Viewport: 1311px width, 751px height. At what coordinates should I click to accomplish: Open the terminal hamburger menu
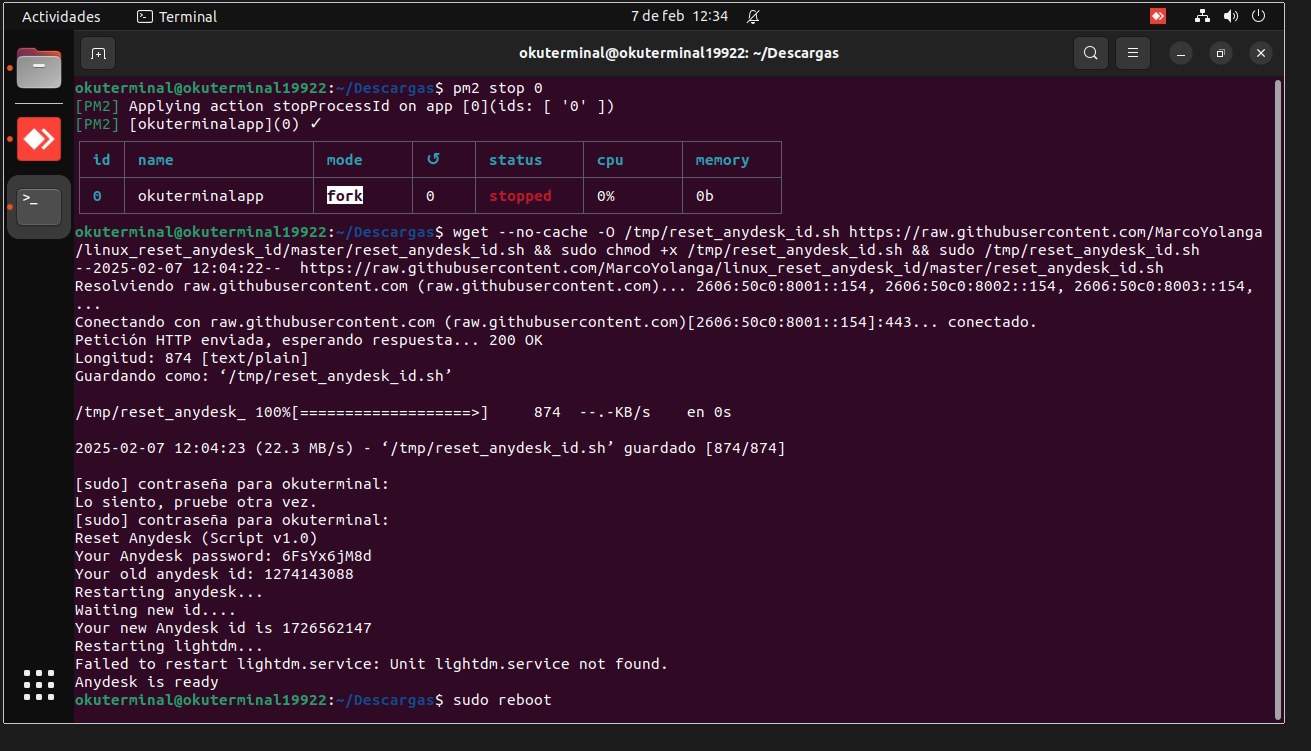coord(1132,53)
